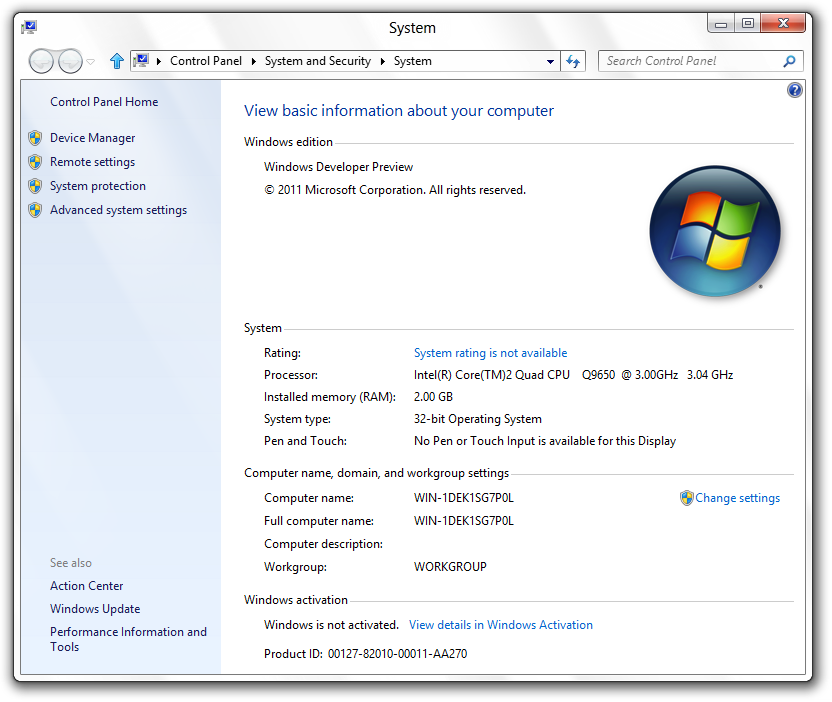Open Advanced system settings
This screenshot has height=702, width=832.
[x=118, y=210]
